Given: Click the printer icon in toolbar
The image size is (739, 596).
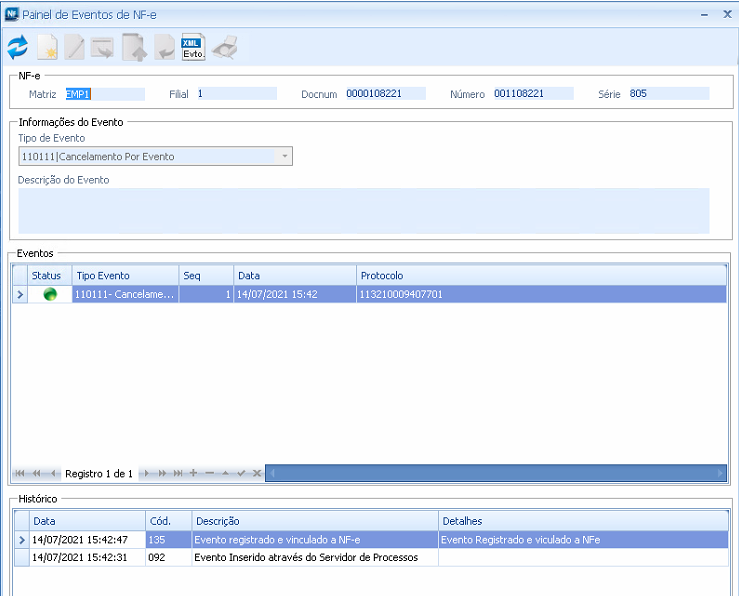Looking at the screenshot, I should click(x=224, y=47).
